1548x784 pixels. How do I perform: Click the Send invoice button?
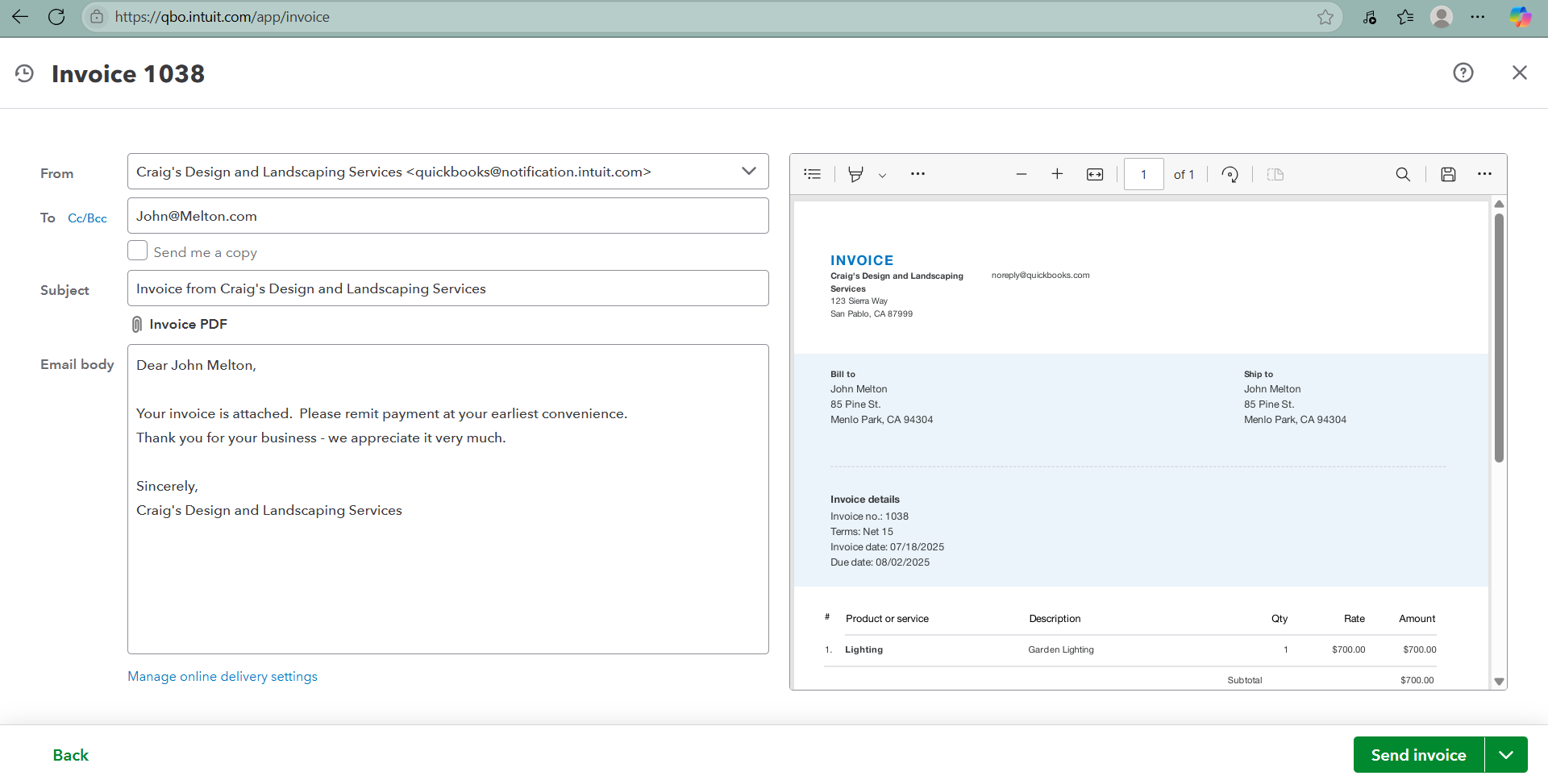1419,755
